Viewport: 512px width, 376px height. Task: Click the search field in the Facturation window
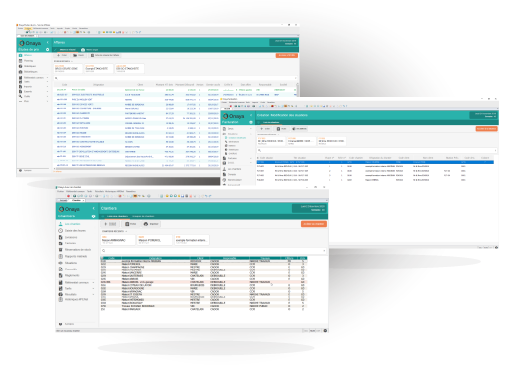(x=377, y=151)
